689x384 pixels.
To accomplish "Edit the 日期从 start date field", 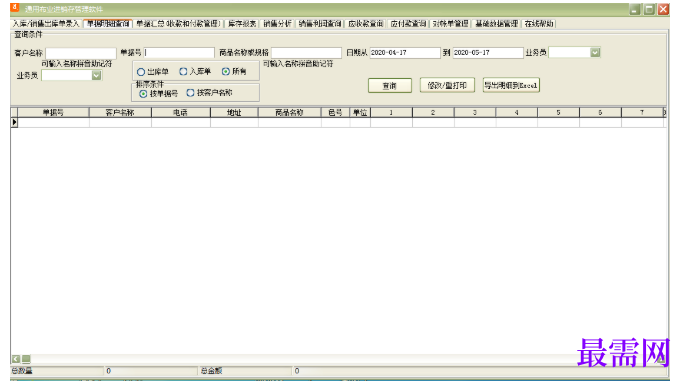I will (x=405, y=53).
